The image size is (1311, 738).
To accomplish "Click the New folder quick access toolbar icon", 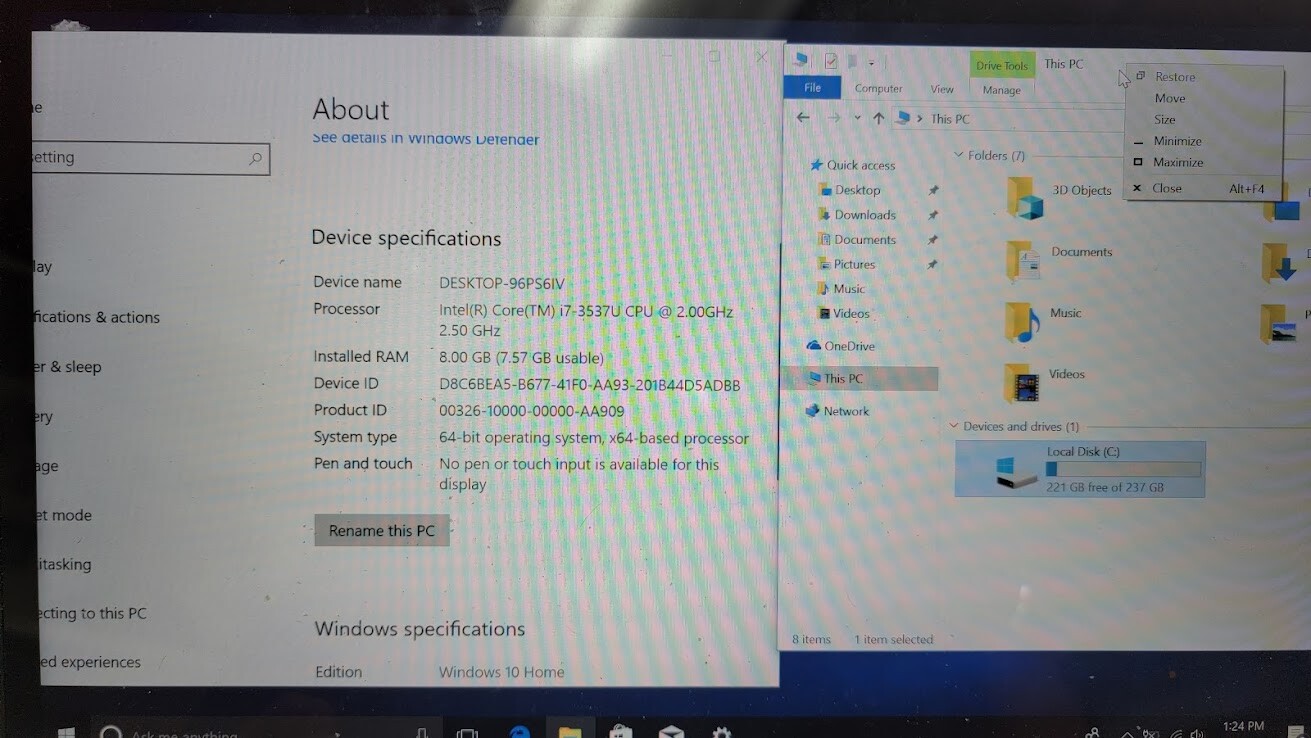I will (853, 62).
